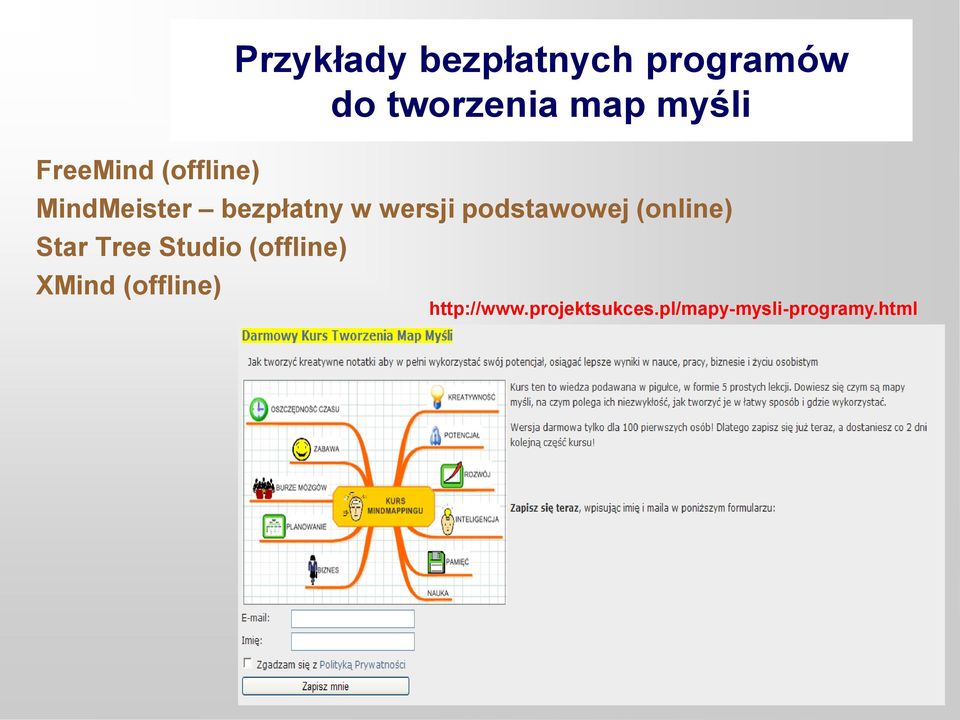This screenshot has height=720, width=960.
Task: Click the green chart icon beside PLANOWANIE
Action: point(274,526)
